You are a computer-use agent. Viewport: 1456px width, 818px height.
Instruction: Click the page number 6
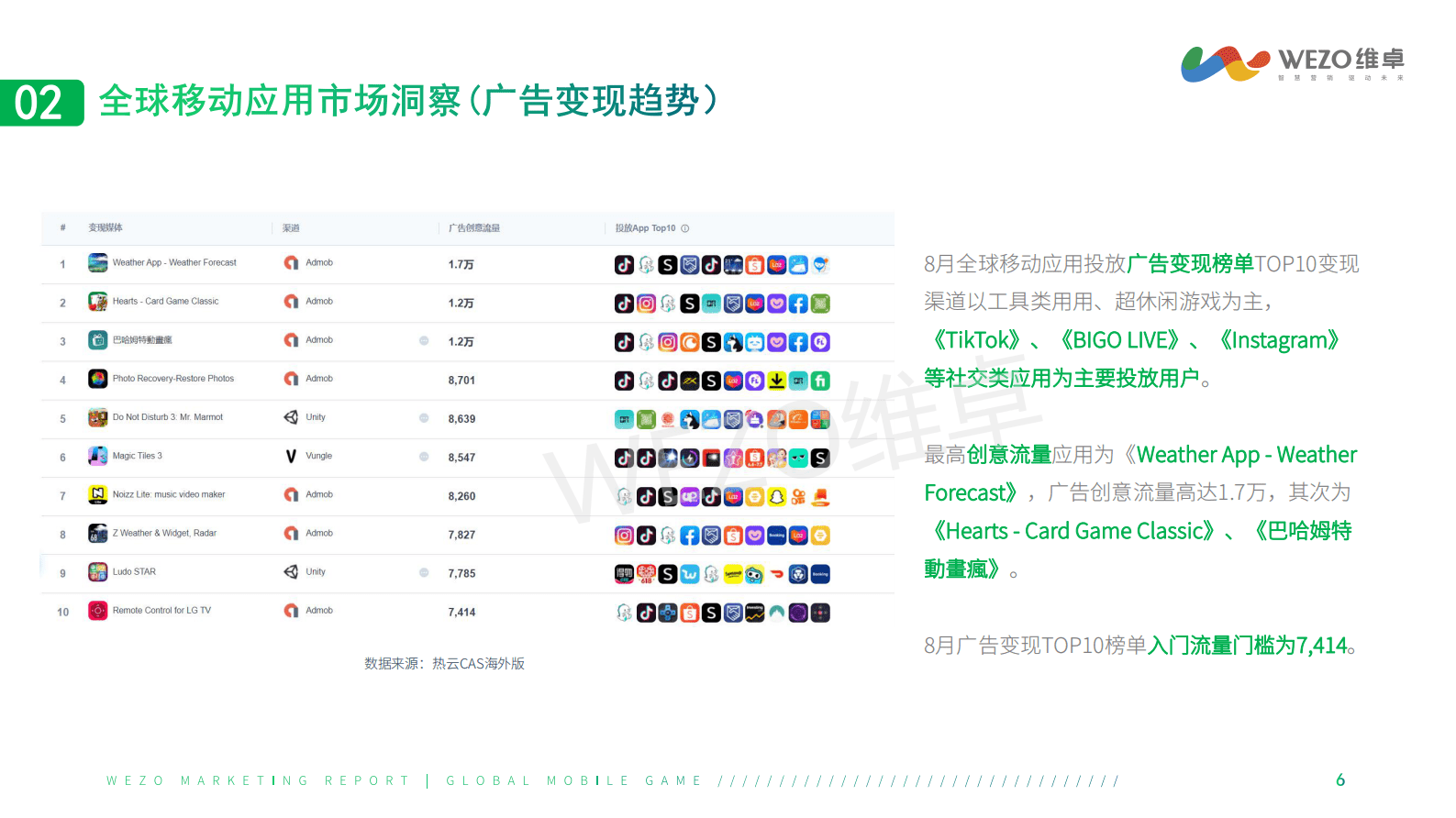[x=1340, y=780]
